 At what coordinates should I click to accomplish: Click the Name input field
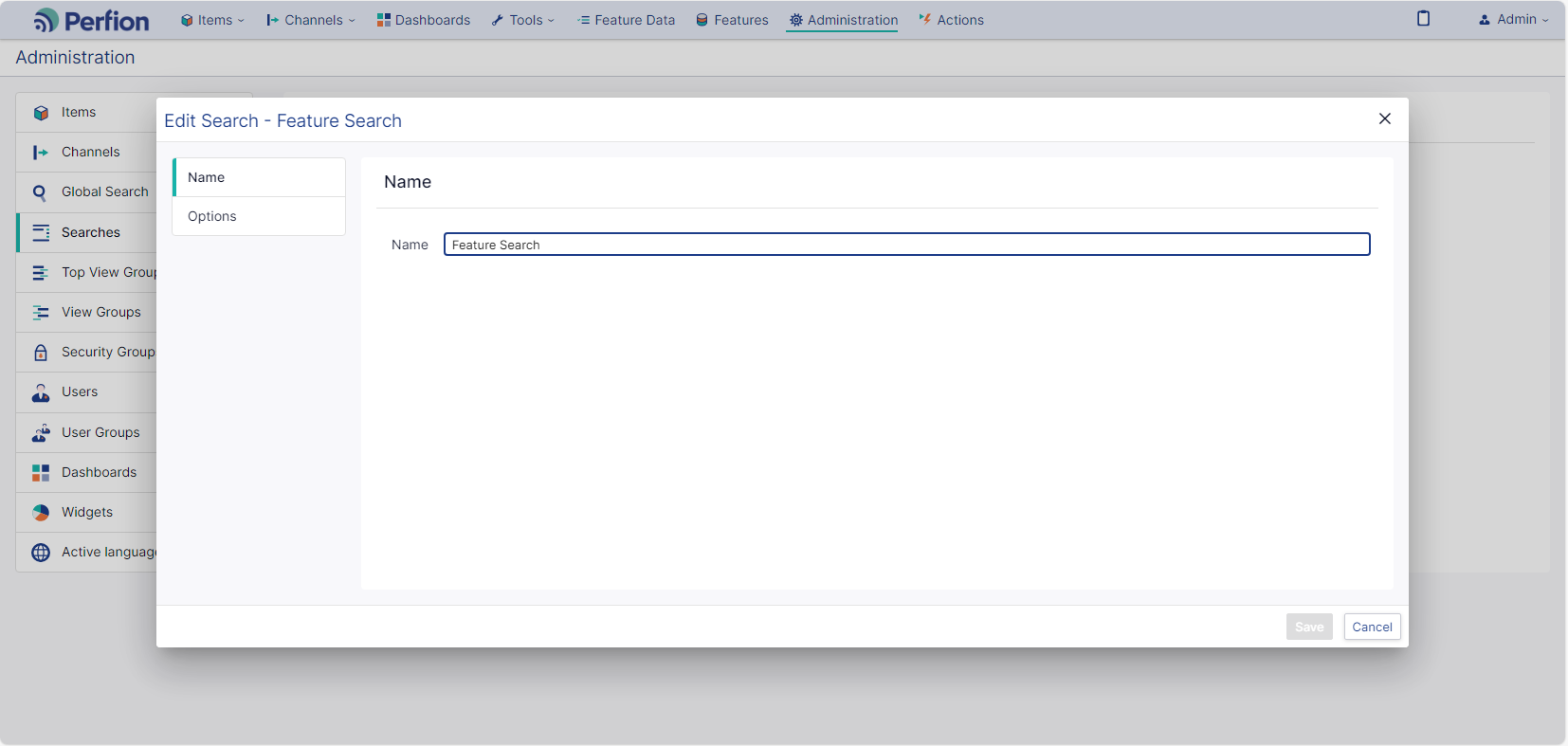907,245
